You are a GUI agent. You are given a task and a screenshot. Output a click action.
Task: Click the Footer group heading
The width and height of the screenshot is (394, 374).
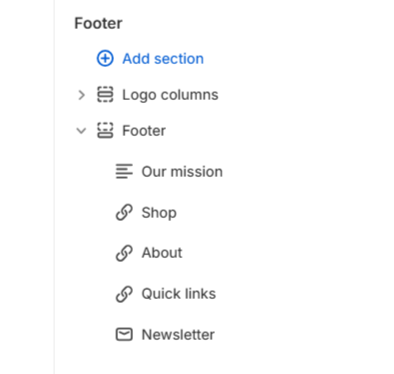click(98, 23)
